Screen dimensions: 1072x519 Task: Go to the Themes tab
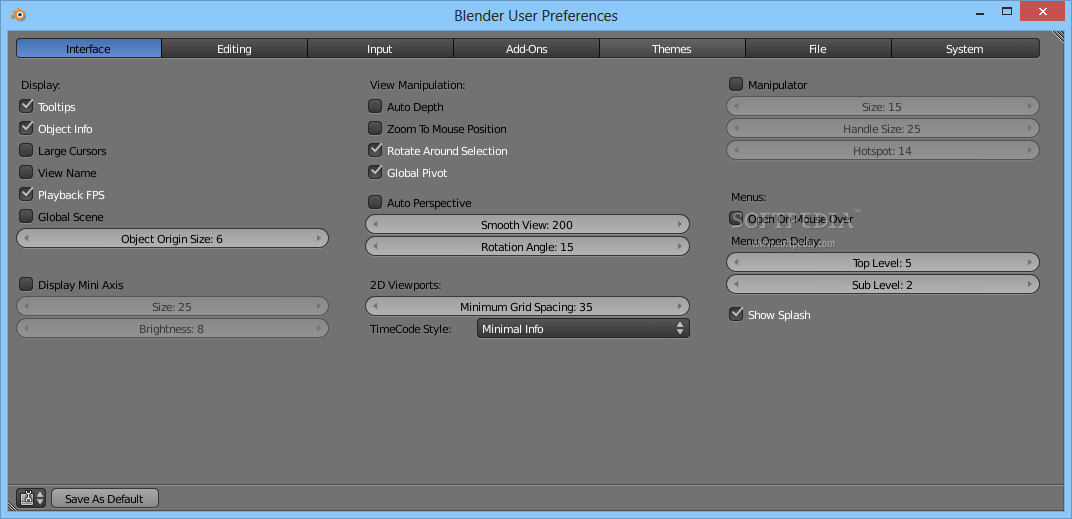pos(672,49)
